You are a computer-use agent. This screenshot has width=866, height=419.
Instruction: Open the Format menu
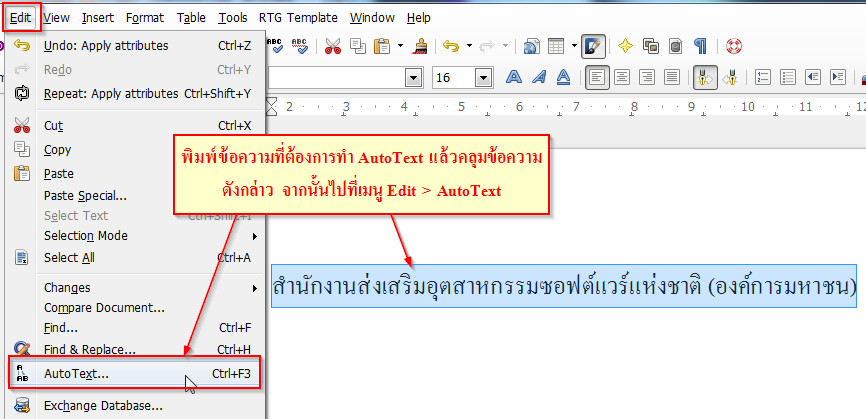145,18
